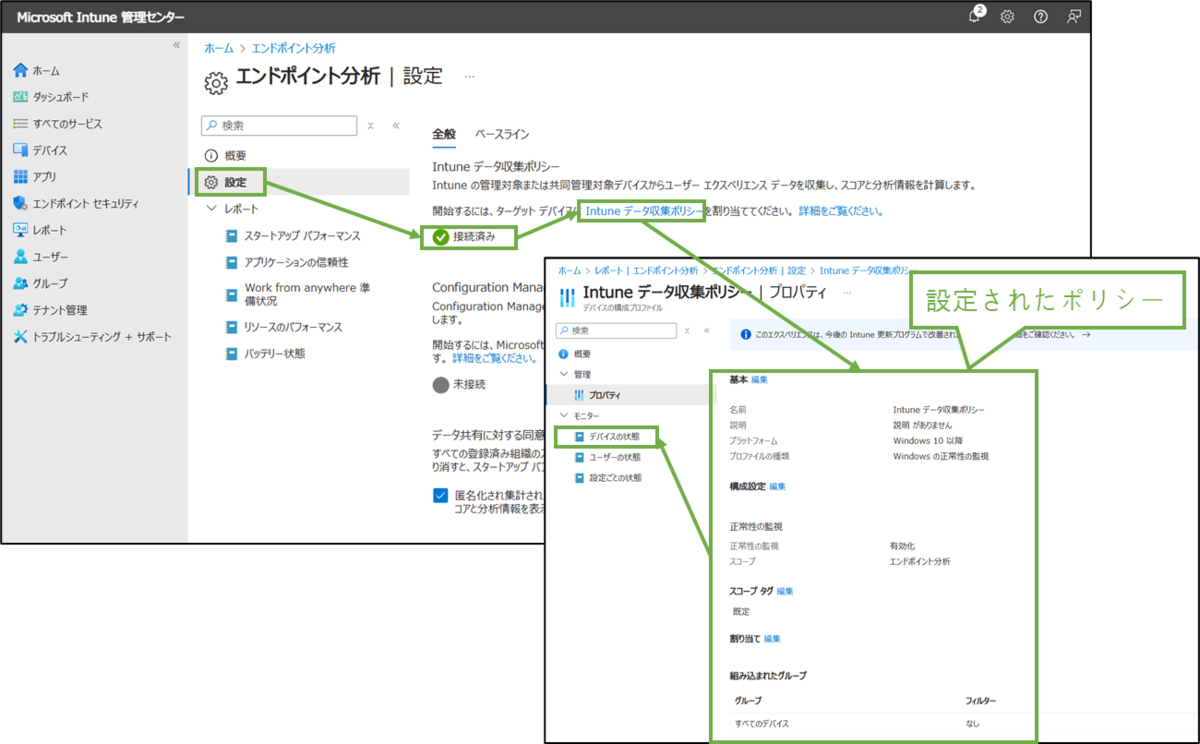This screenshot has width=1200, height=744.
Task: Clear the エンドポイント分析 menu search with x
Action: 370,126
